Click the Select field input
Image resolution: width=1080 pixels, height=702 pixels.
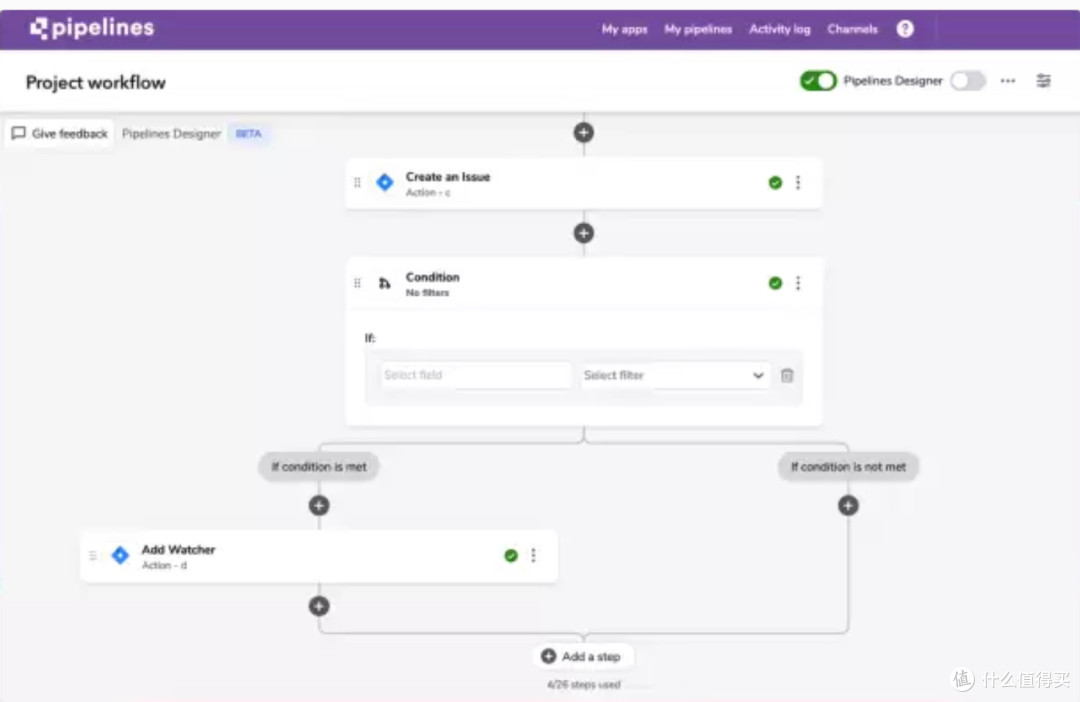(476, 375)
